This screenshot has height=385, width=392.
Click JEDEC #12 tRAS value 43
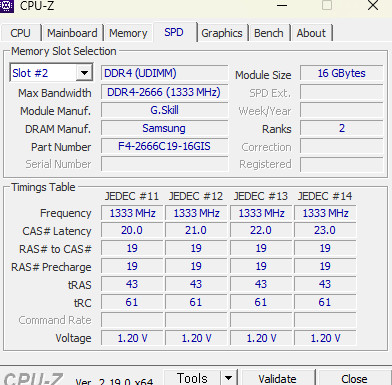(196, 284)
